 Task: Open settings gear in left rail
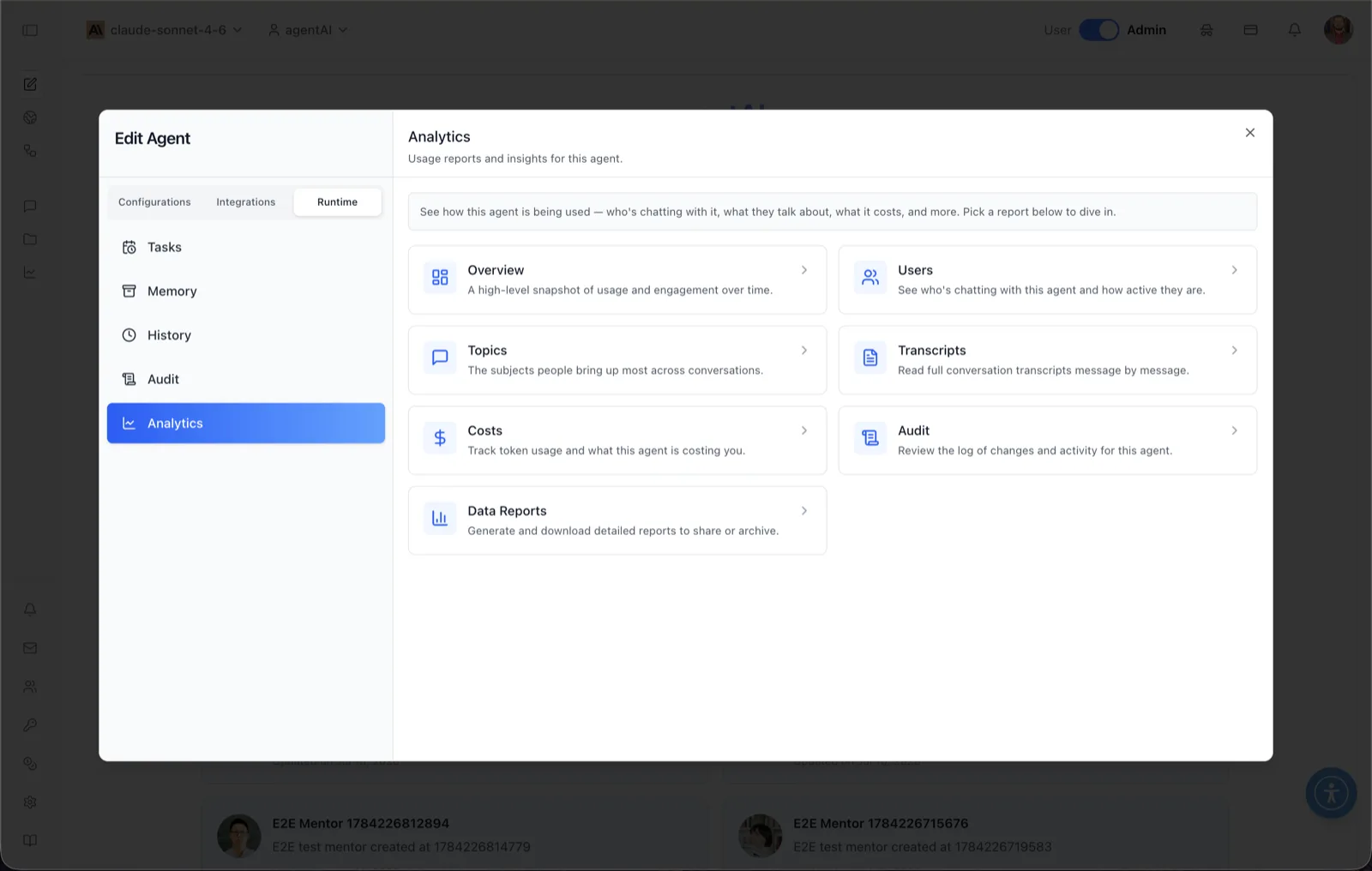(30, 802)
